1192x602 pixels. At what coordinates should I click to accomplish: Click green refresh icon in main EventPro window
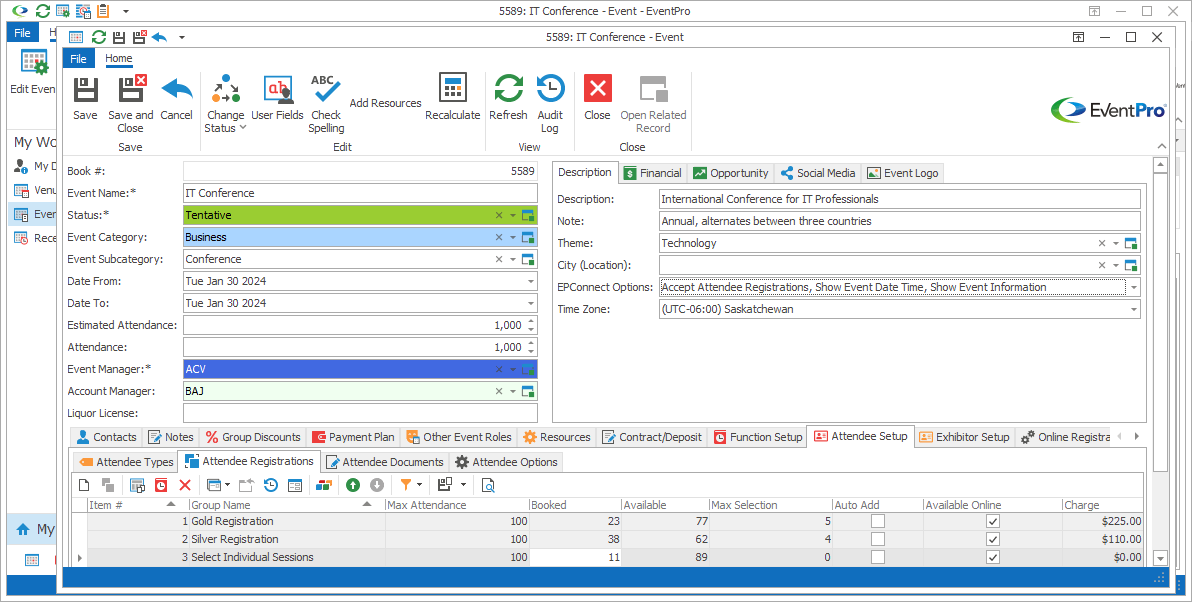point(43,11)
